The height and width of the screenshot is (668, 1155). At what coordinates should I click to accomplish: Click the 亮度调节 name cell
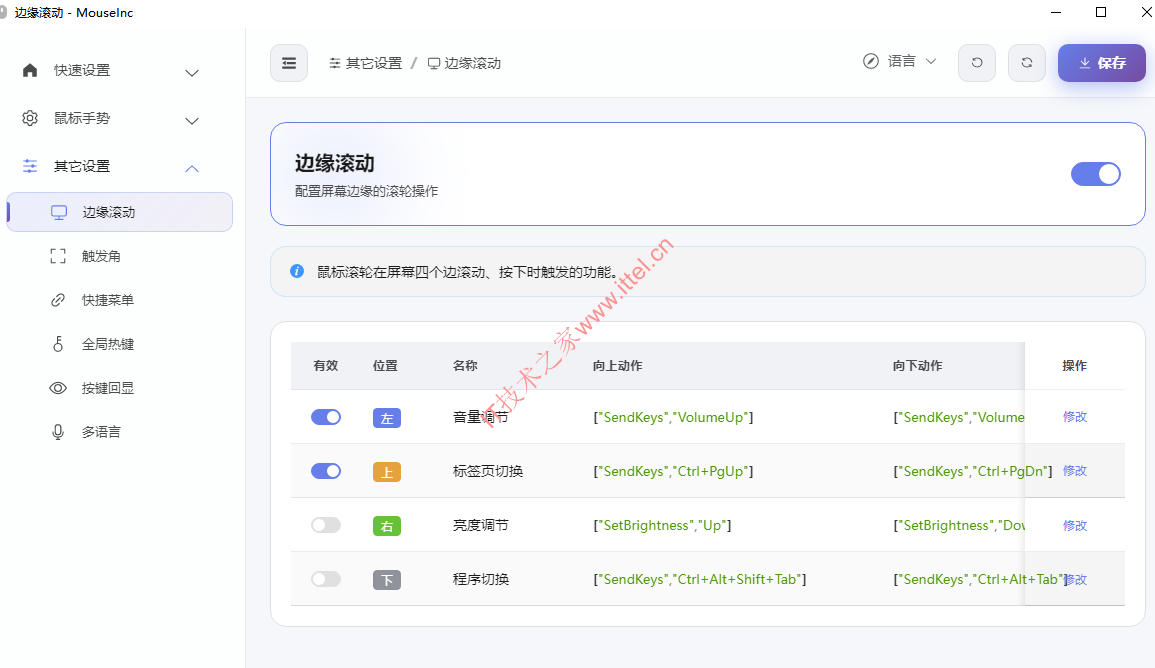[x=481, y=525]
